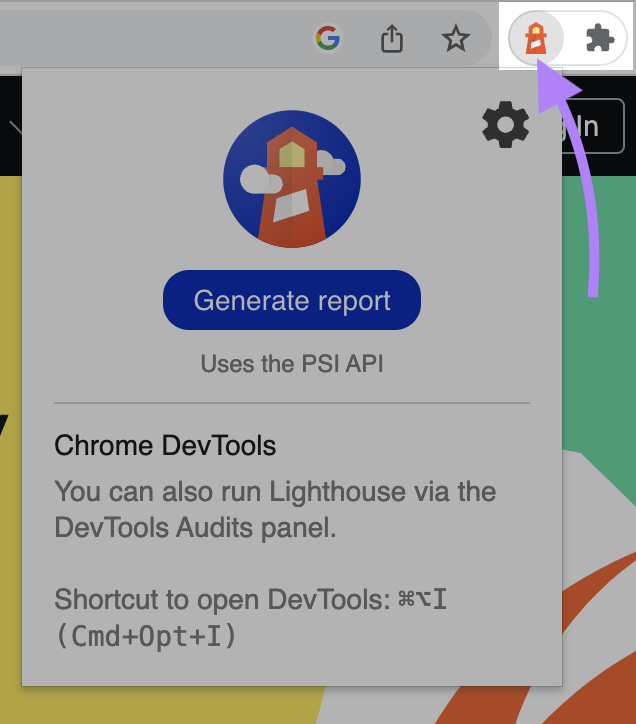The width and height of the screenshot is (636, 724).
Task: Click the (Cmd+Opt+I) shortcut text
Action: (x=146, y=636)
